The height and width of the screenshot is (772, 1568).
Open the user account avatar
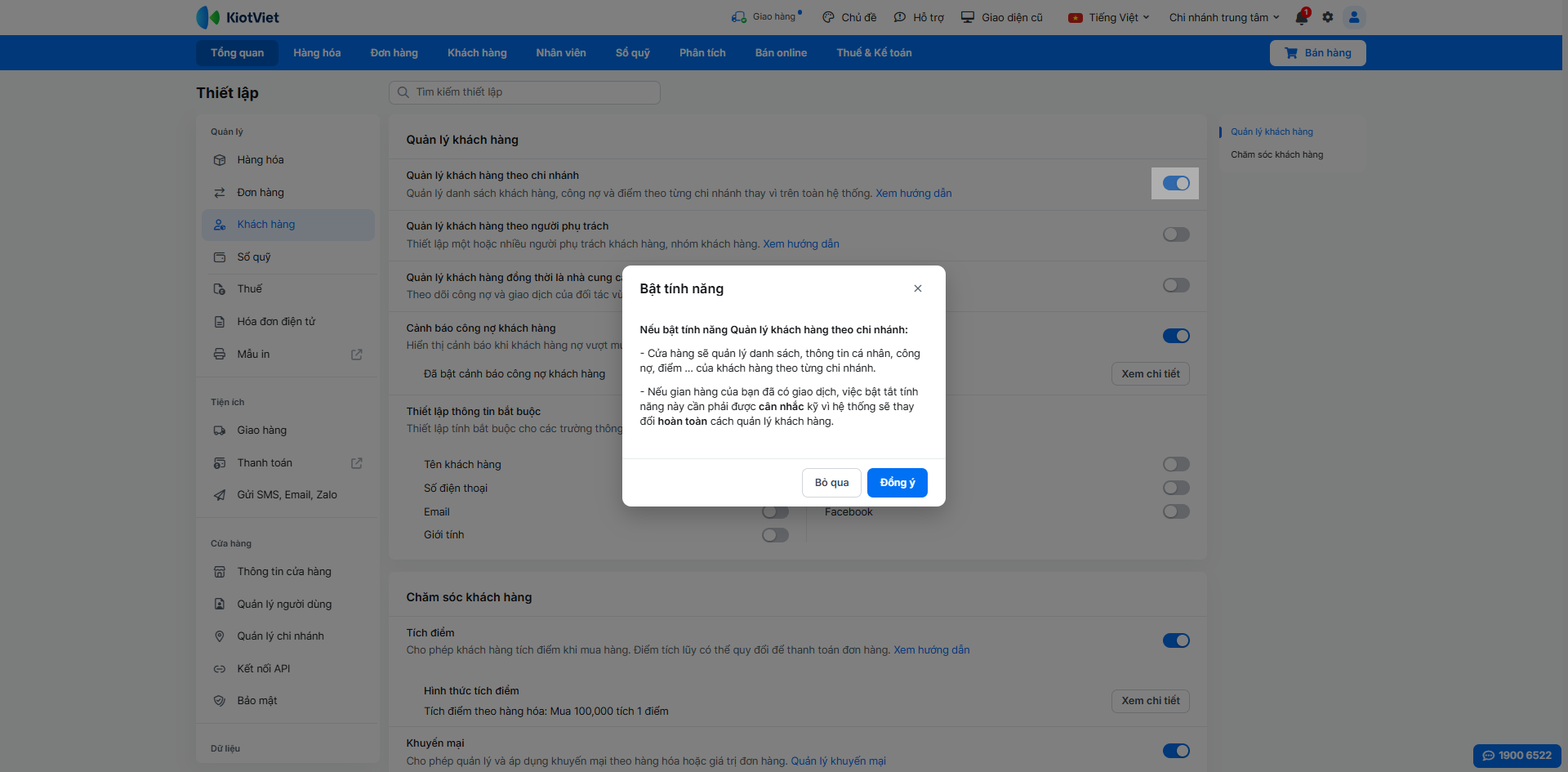pyautogui.click(x=1354, y=17)
